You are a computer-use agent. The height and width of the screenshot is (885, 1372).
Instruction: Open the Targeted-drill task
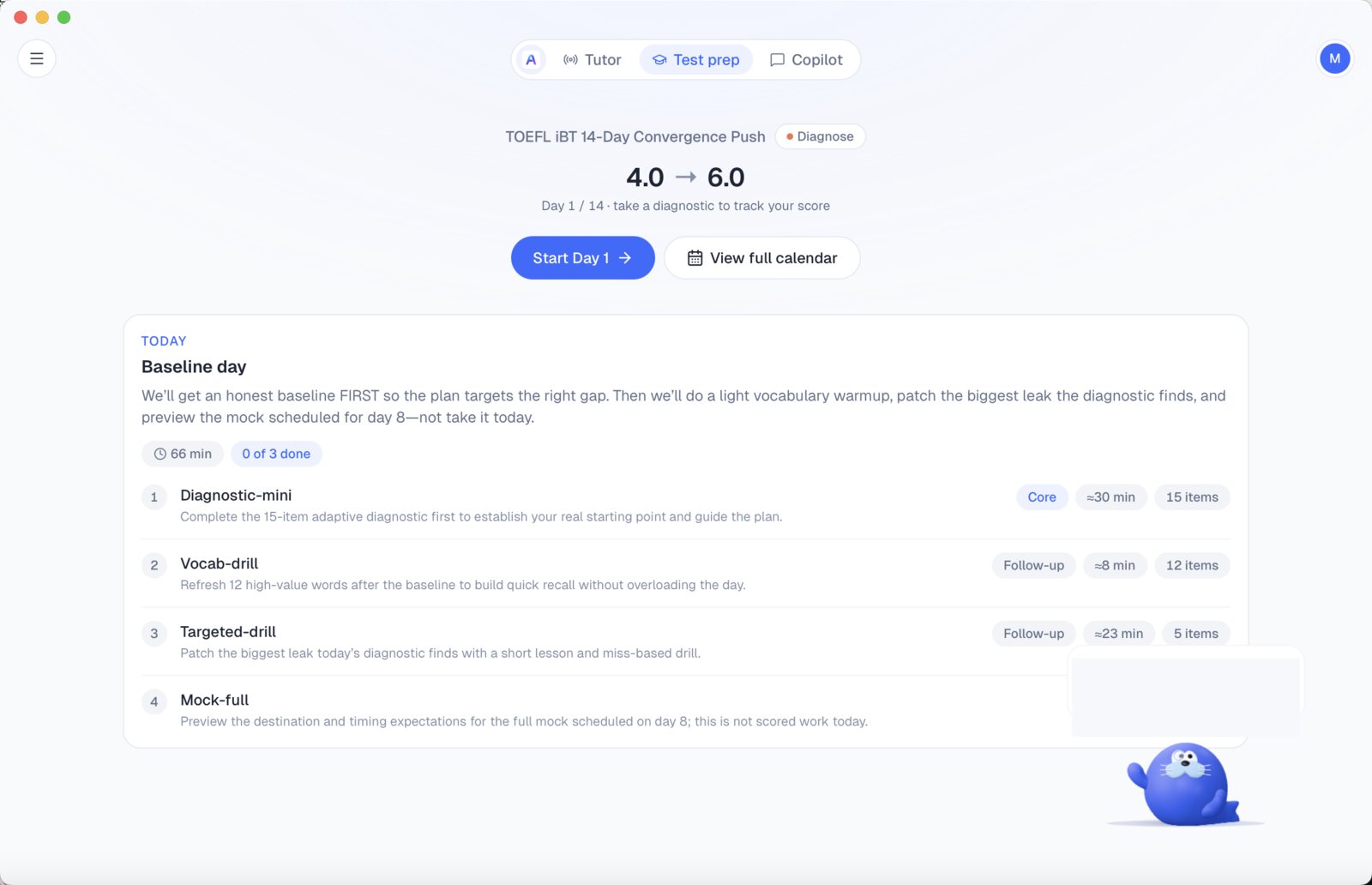tap(685, 641)
